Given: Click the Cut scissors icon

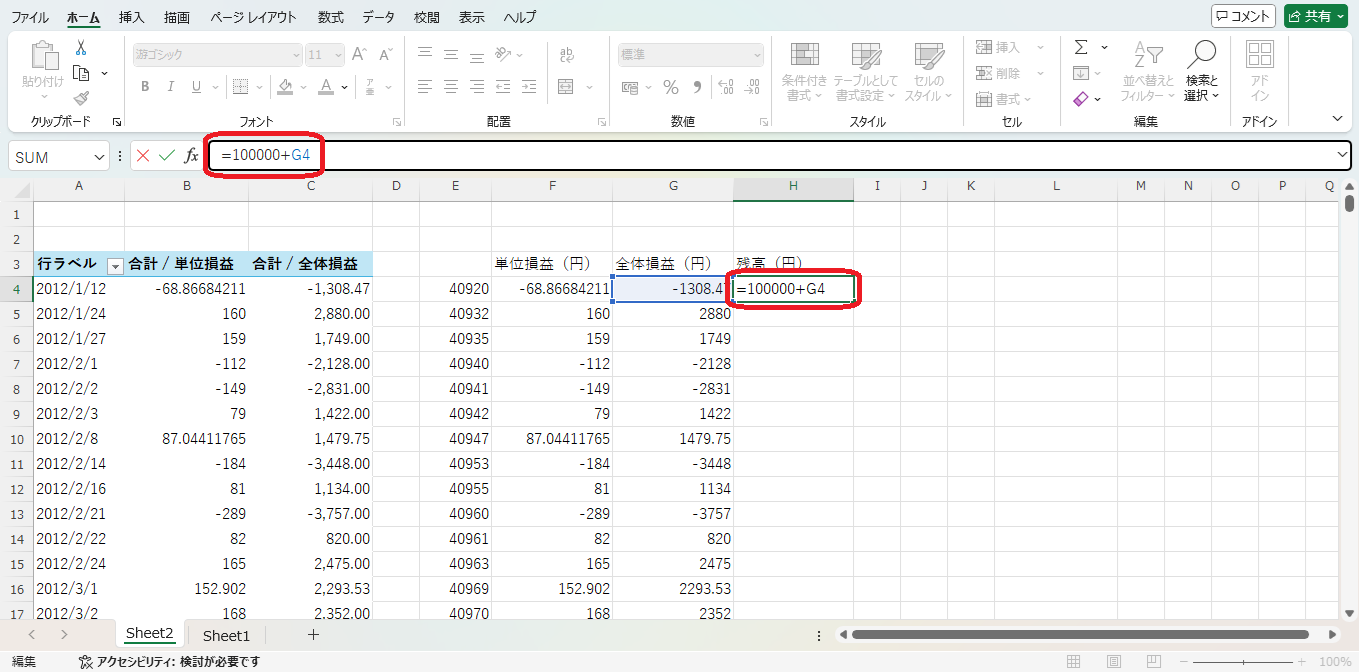Looking at the screenshot, I should point(81,48).
